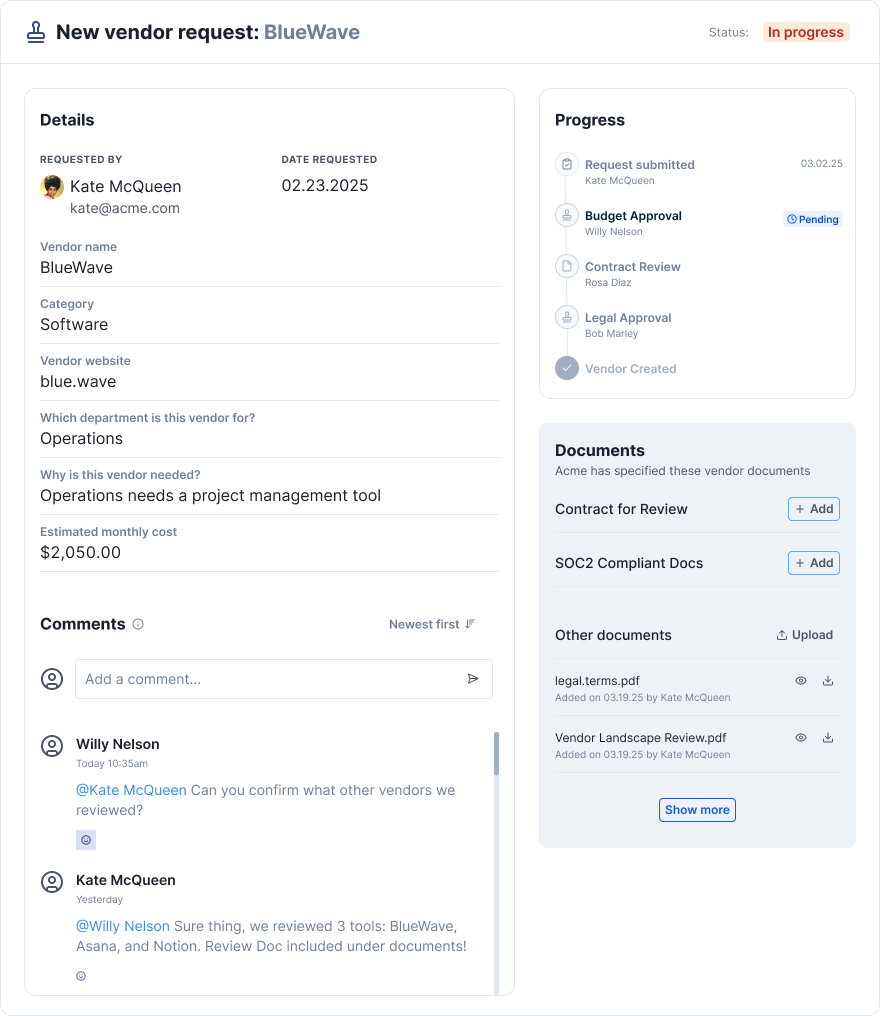880x1016 pixels.
Task: Click the Vendor Created checkmark icon
Action: point(567,368)
